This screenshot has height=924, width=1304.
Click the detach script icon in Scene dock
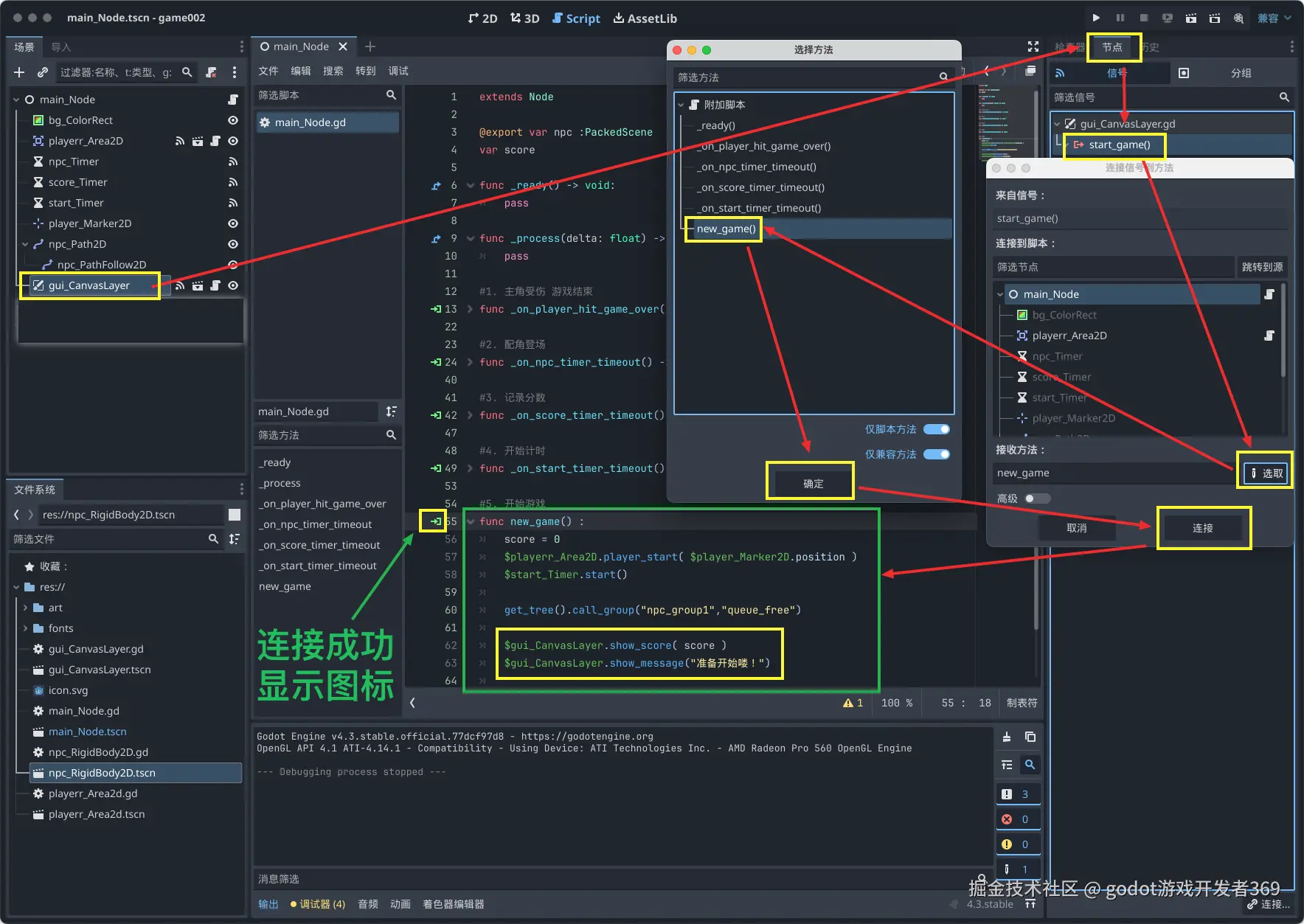click(212, 72)
